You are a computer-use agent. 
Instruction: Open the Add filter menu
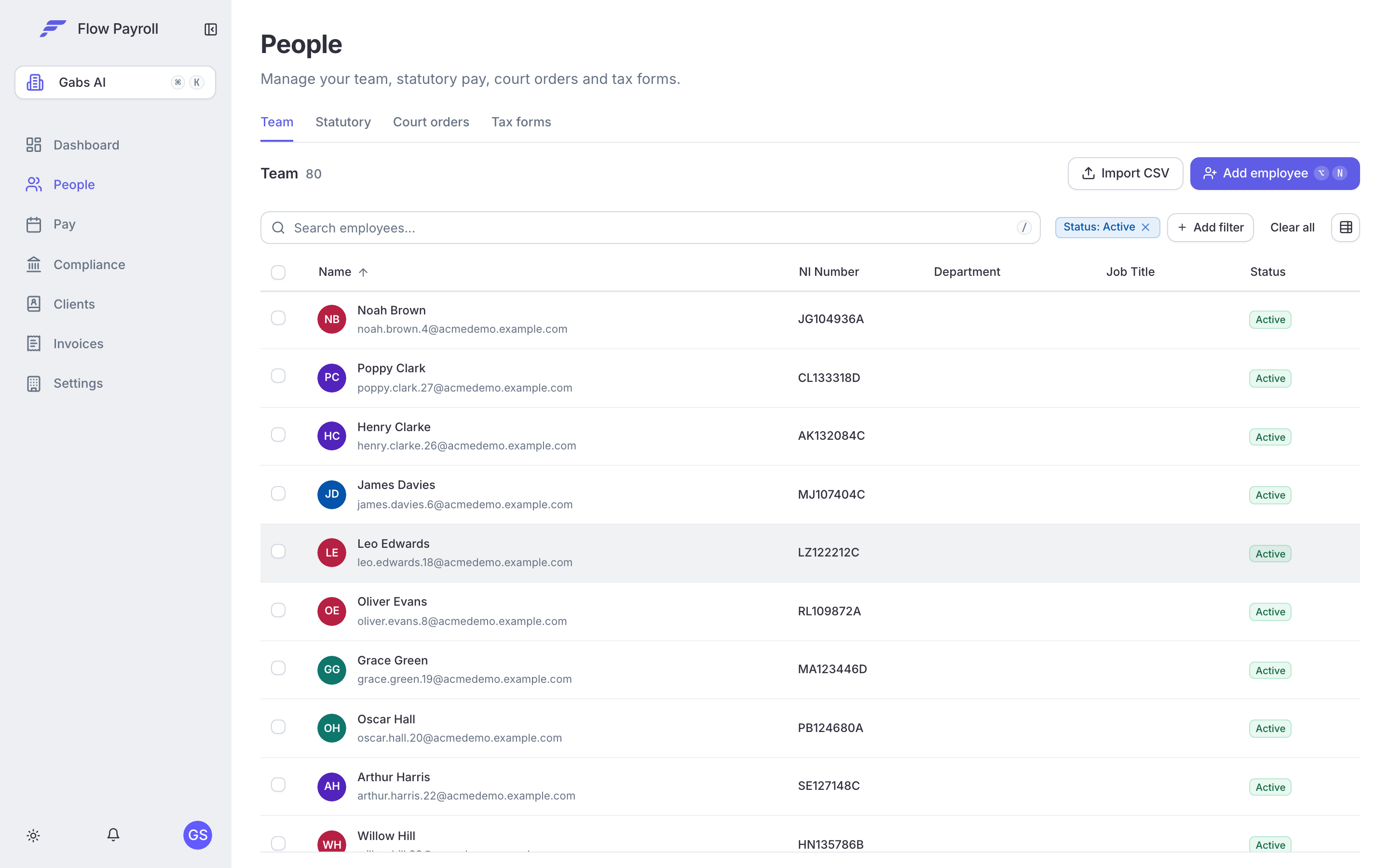pyautogui.click(x=1210, y=227)
